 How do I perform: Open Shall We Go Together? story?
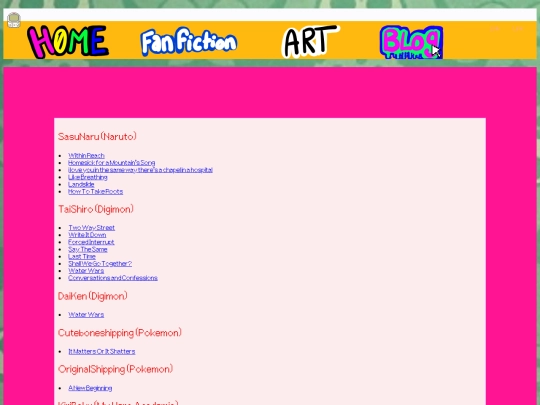click(x=100, y=263)
